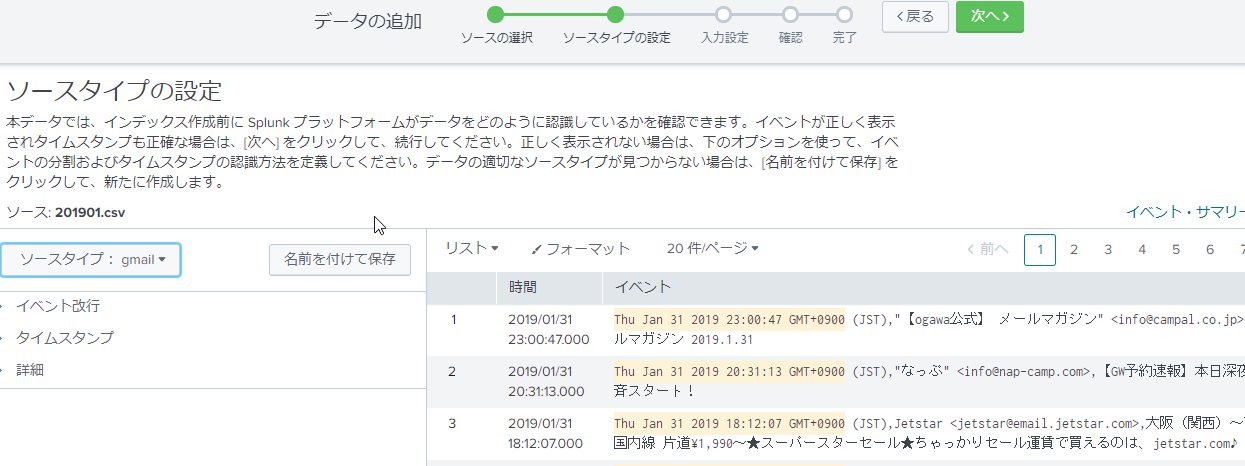Click the 確認 step circle
This screenshot has width=1245, height=466.
[790, 15]
